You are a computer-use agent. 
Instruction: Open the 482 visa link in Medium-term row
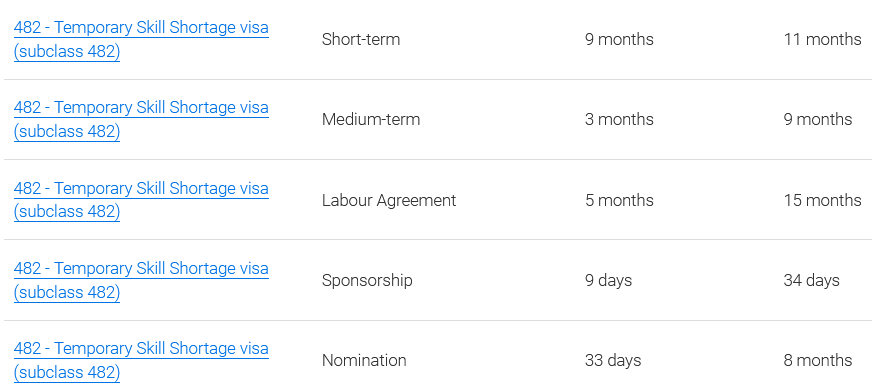(x=141, y=119)
